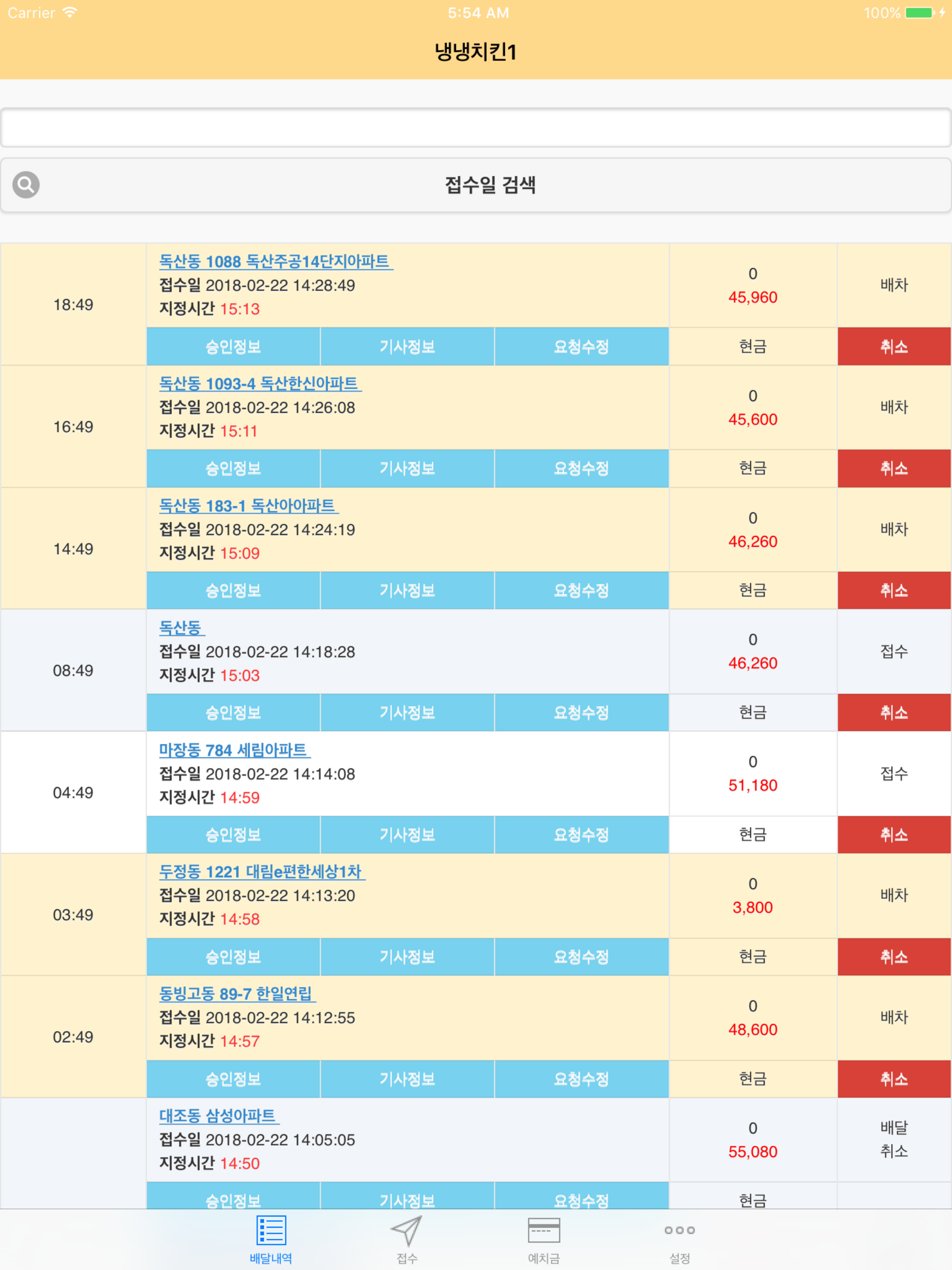
Task: Click 승인정보 for the 18:49 order
Action: click(233, 347)
